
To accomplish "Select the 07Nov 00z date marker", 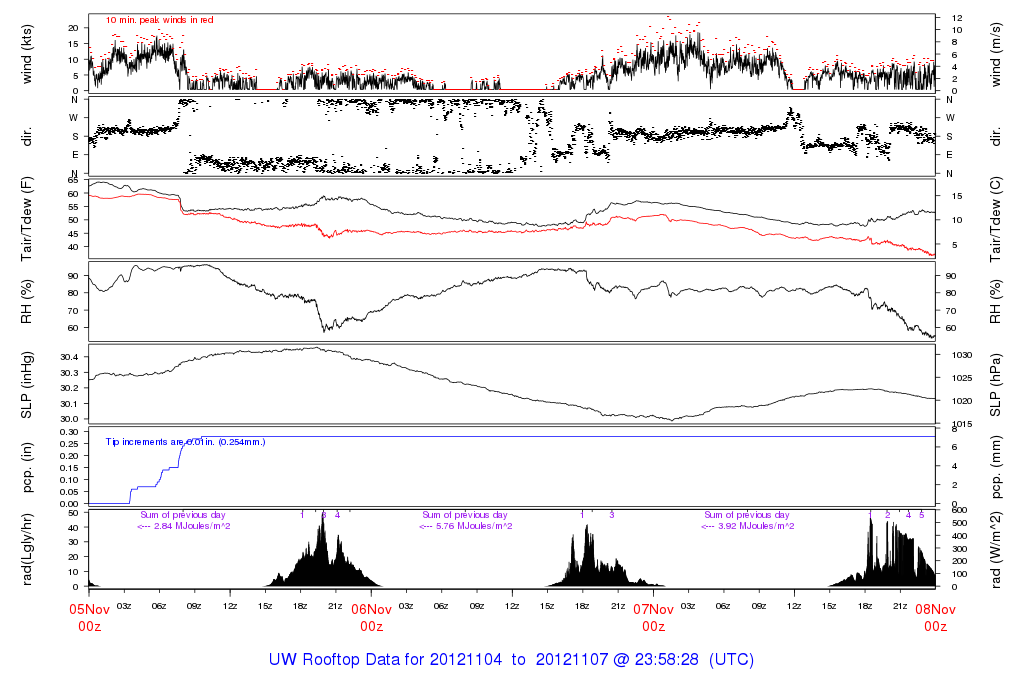I will coord(653,617).
